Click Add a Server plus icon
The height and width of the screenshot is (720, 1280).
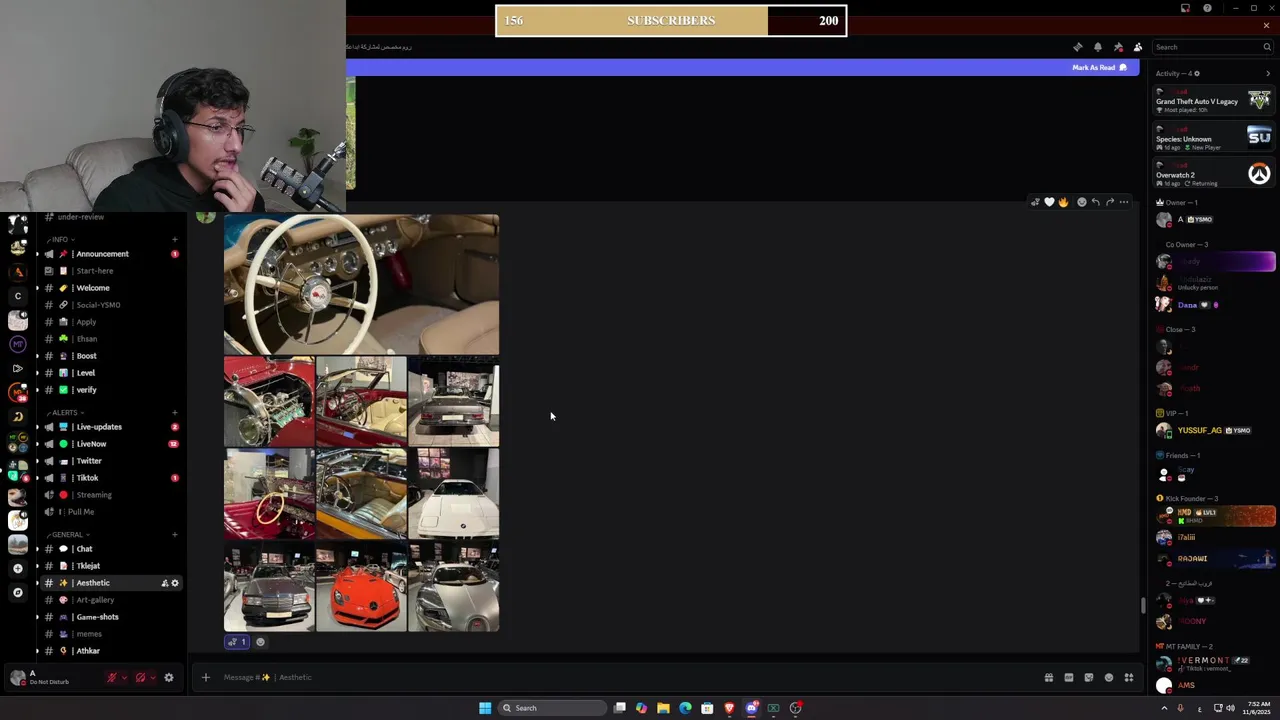click(x=17, y=568)
